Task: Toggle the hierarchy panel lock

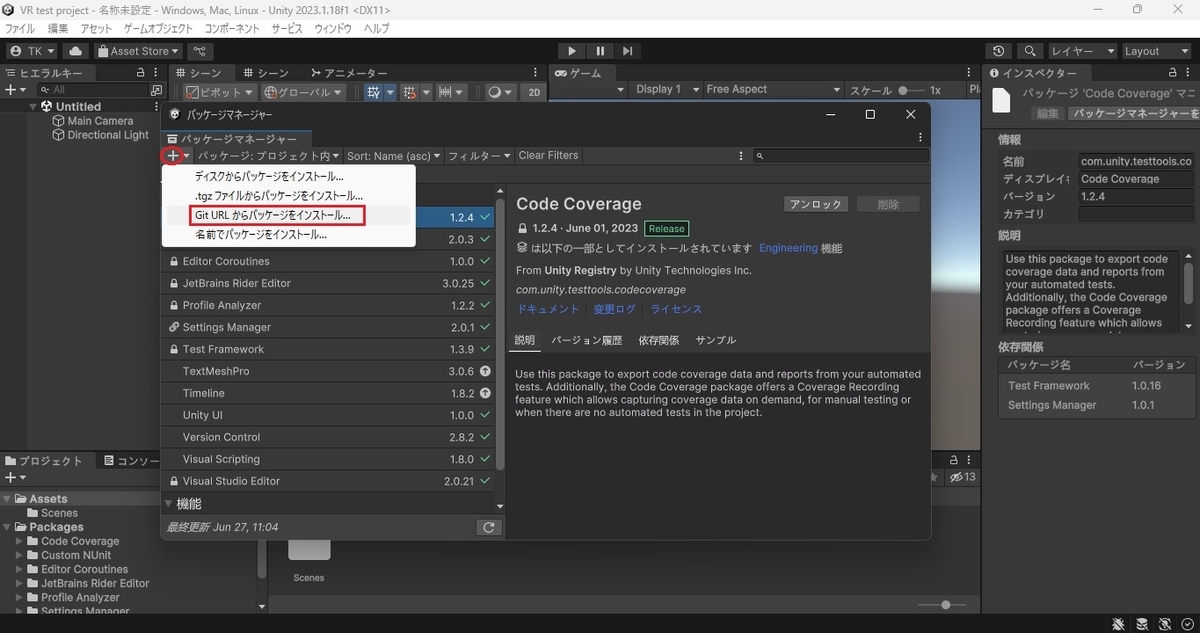Action: point(140,73)
